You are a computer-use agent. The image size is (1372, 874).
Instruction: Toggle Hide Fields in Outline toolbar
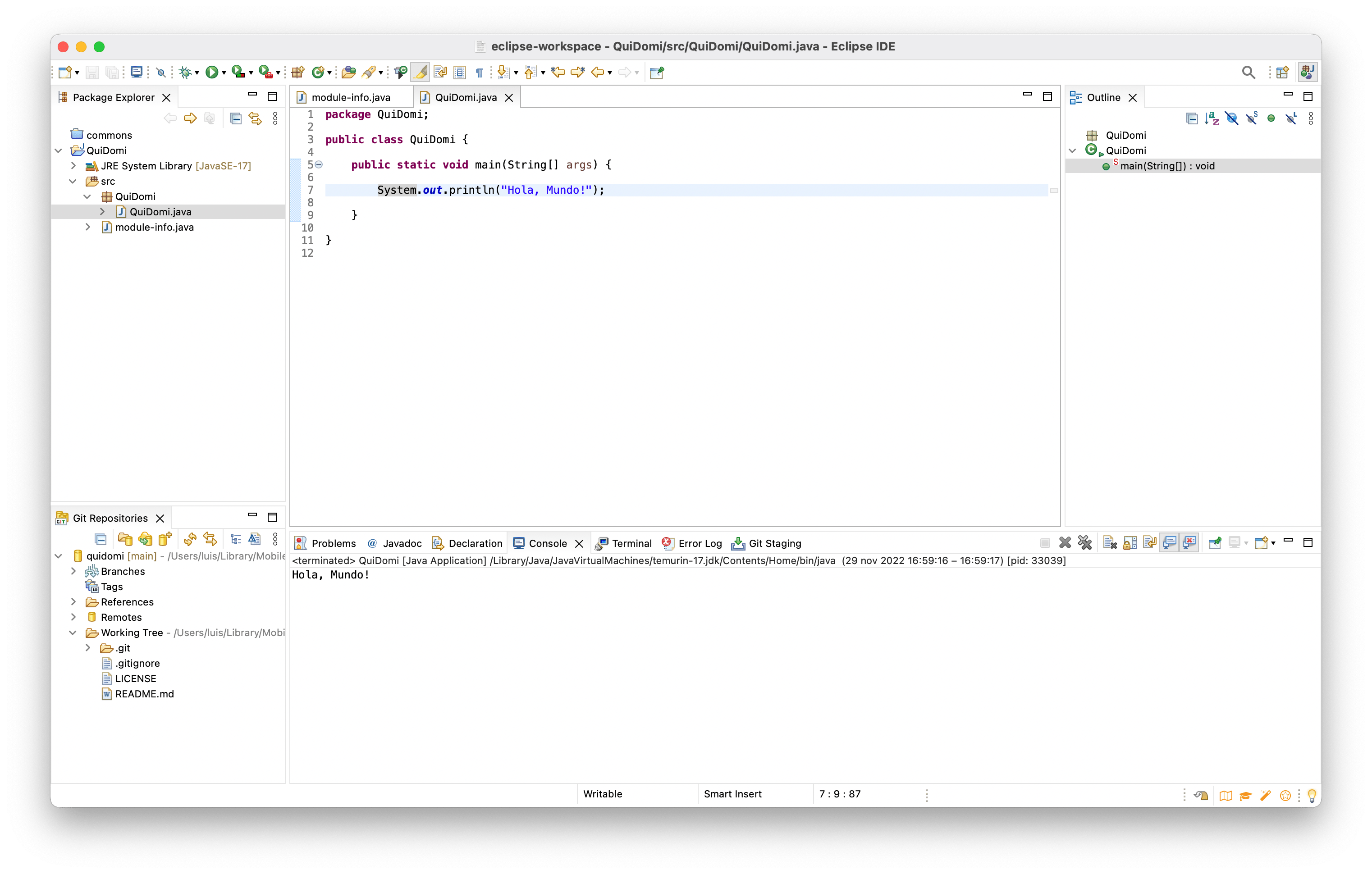(x=1231, y=118)
